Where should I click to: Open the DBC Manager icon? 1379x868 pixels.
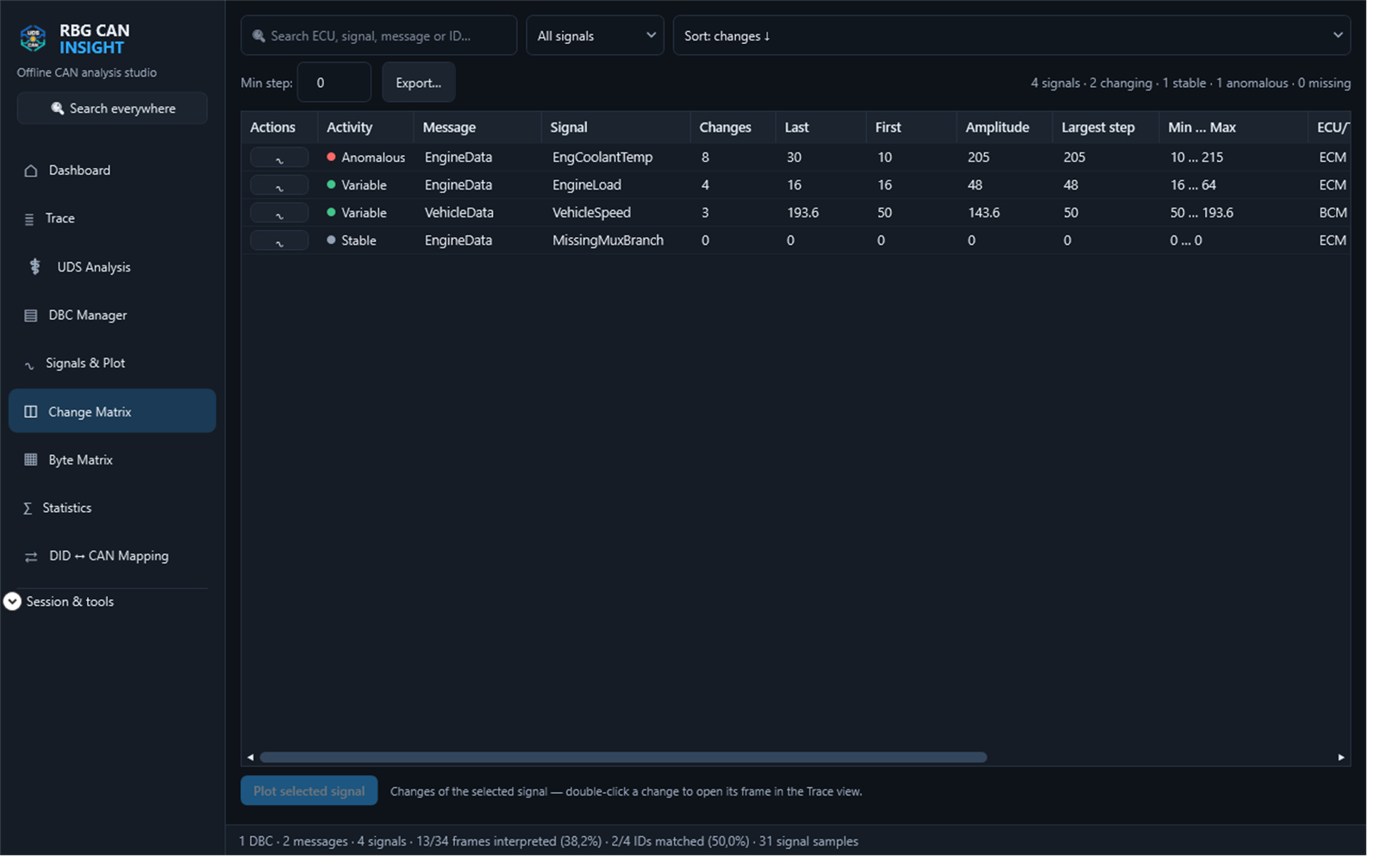tap(31, 316)
